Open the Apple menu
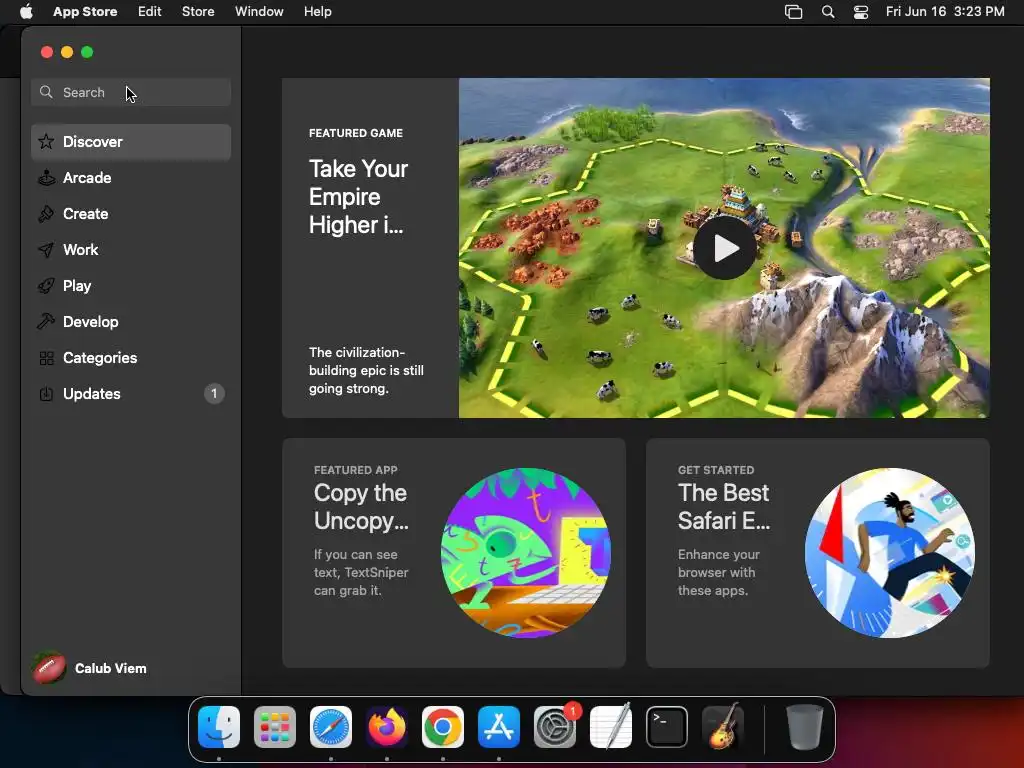The width and height of the screenshot is (1024, 768). [26, 12]
